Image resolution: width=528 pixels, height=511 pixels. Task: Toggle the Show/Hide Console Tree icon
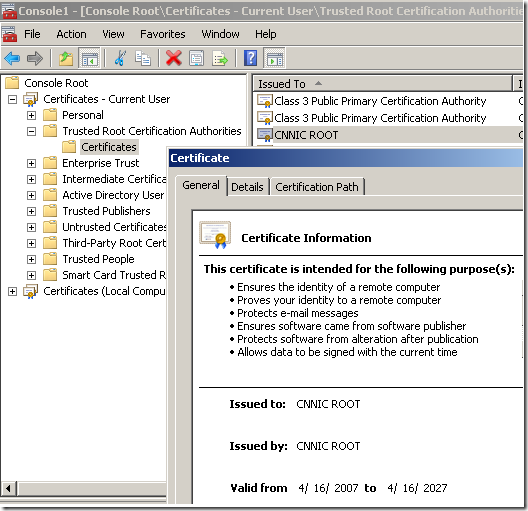[89, 59]
